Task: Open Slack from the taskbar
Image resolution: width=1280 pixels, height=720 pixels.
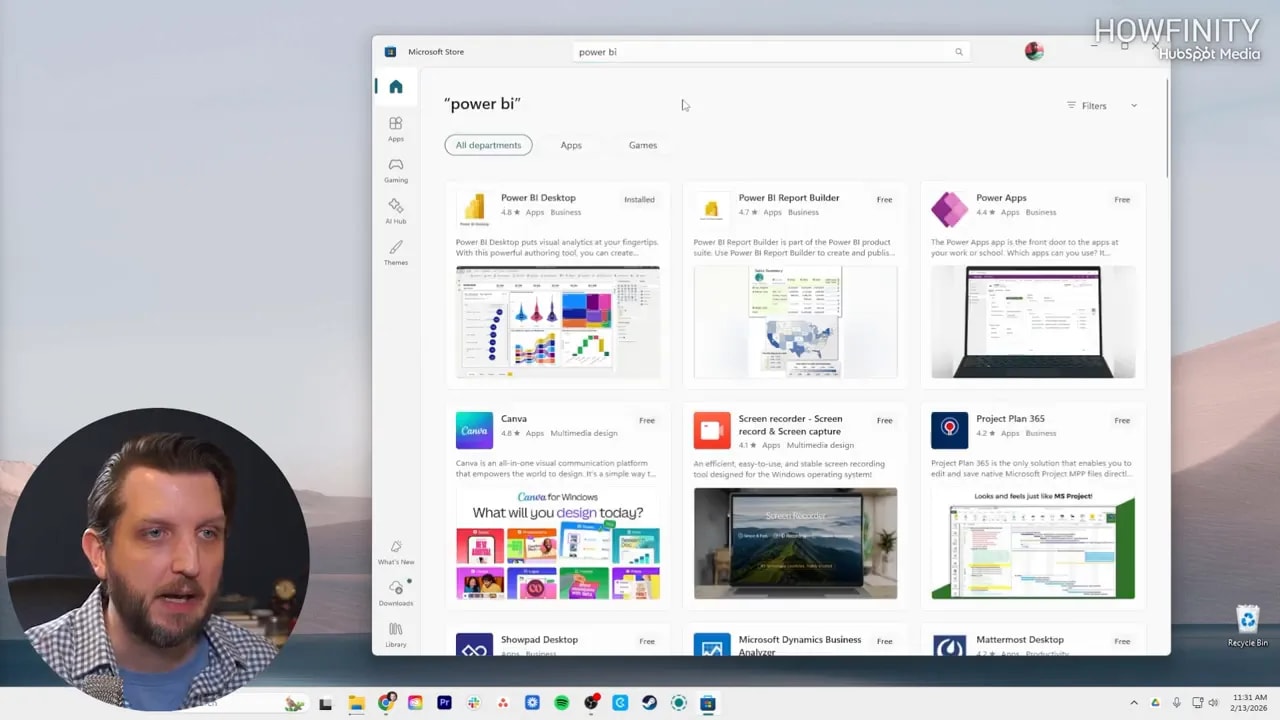Action: pos(474,703)
